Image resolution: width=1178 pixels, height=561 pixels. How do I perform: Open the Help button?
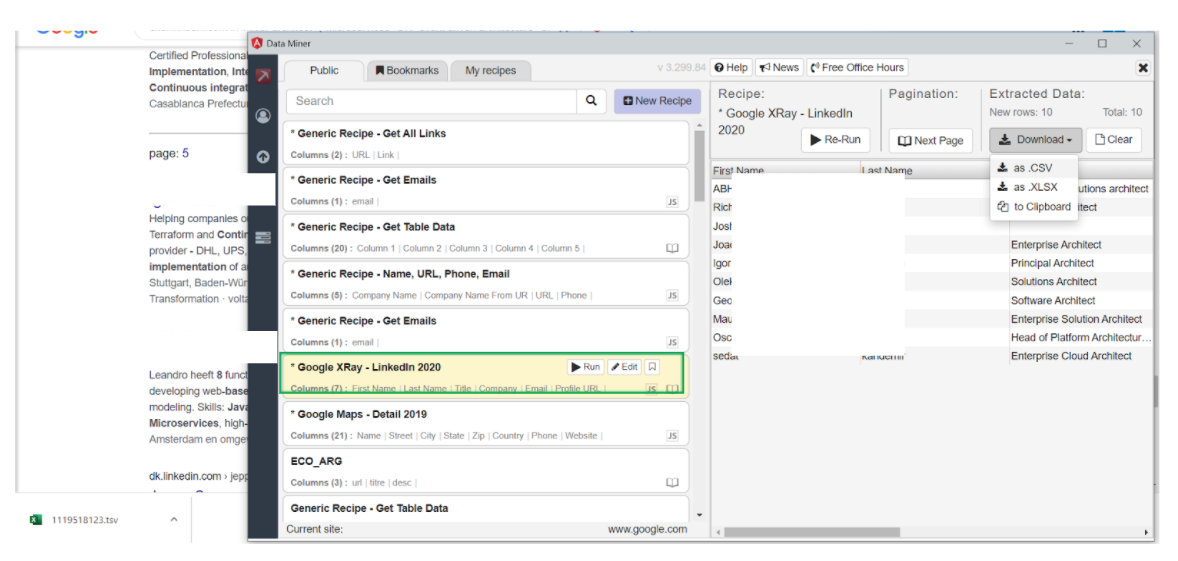[x=731, y=68]
